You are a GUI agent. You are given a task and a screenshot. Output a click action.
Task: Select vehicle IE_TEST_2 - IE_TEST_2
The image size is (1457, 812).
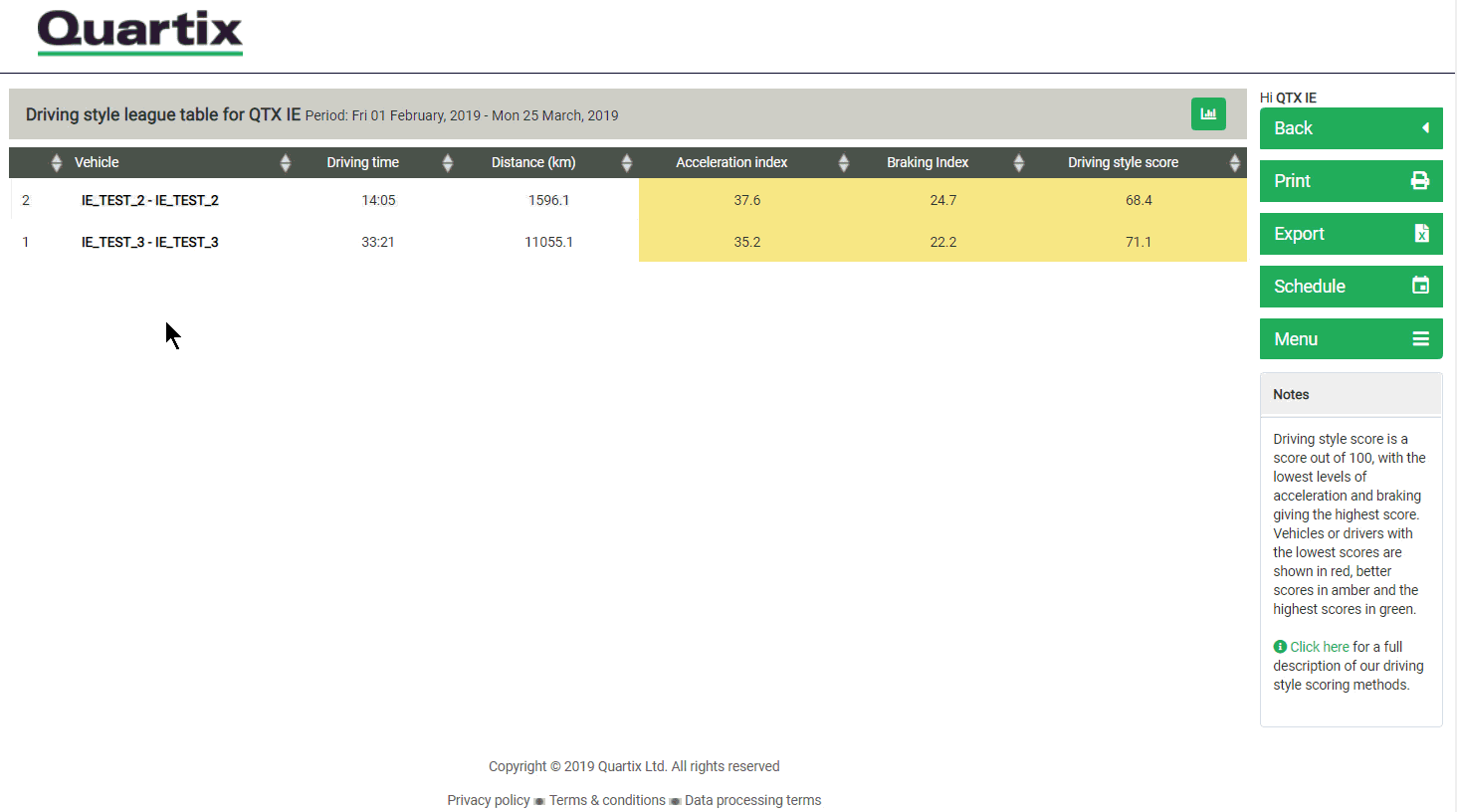pyautogui.click(x=150, y=200)
